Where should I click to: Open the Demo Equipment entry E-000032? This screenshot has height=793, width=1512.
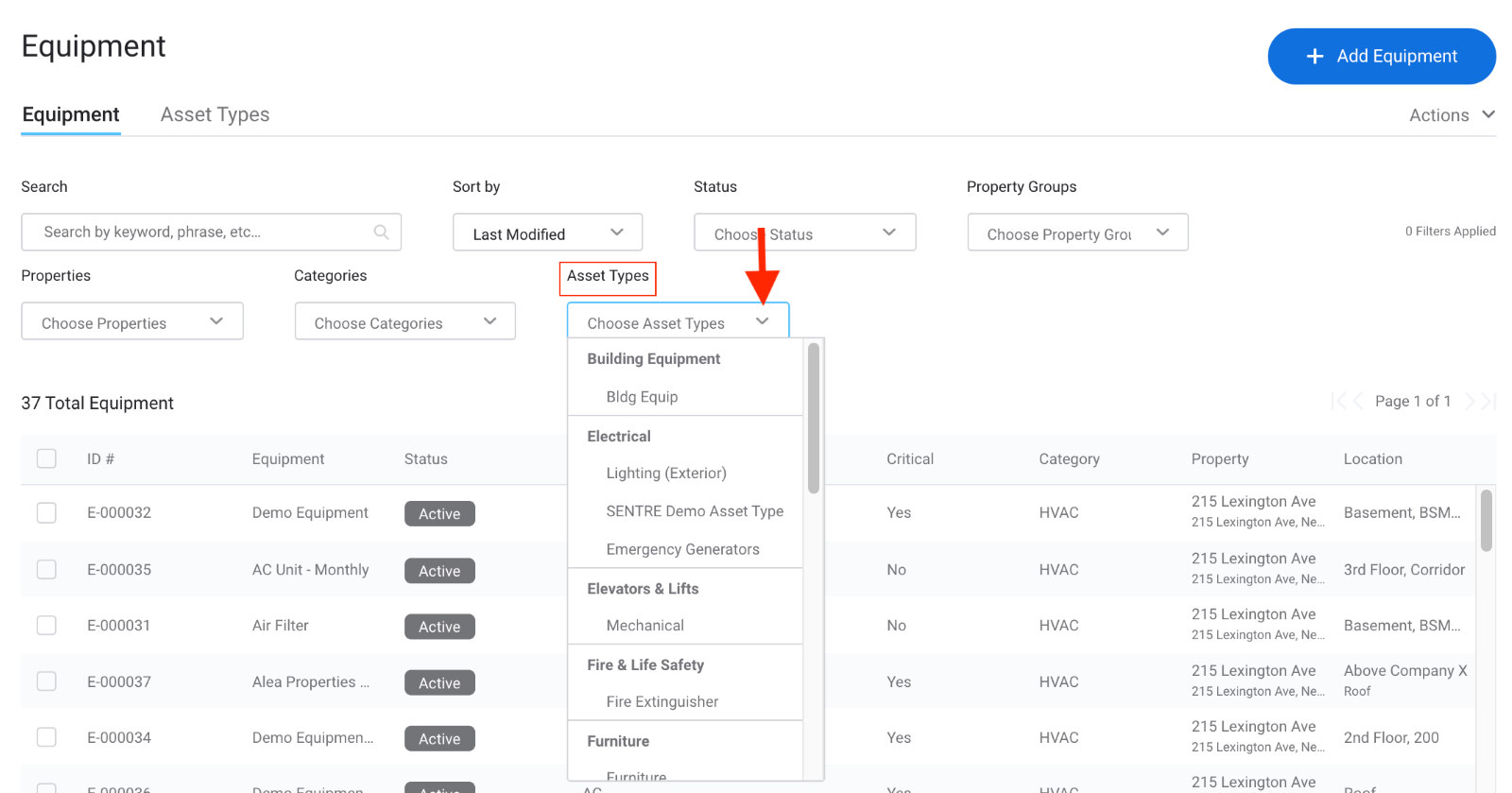click(310, 513)
